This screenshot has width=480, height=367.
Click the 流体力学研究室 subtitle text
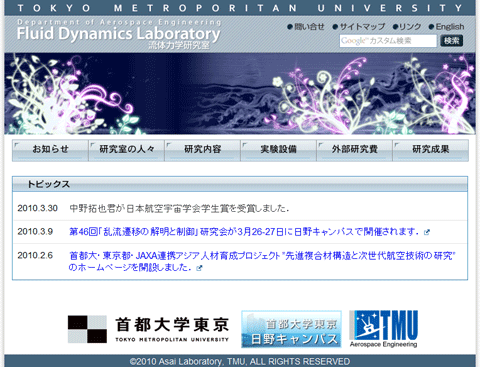[x=179, y=45]
